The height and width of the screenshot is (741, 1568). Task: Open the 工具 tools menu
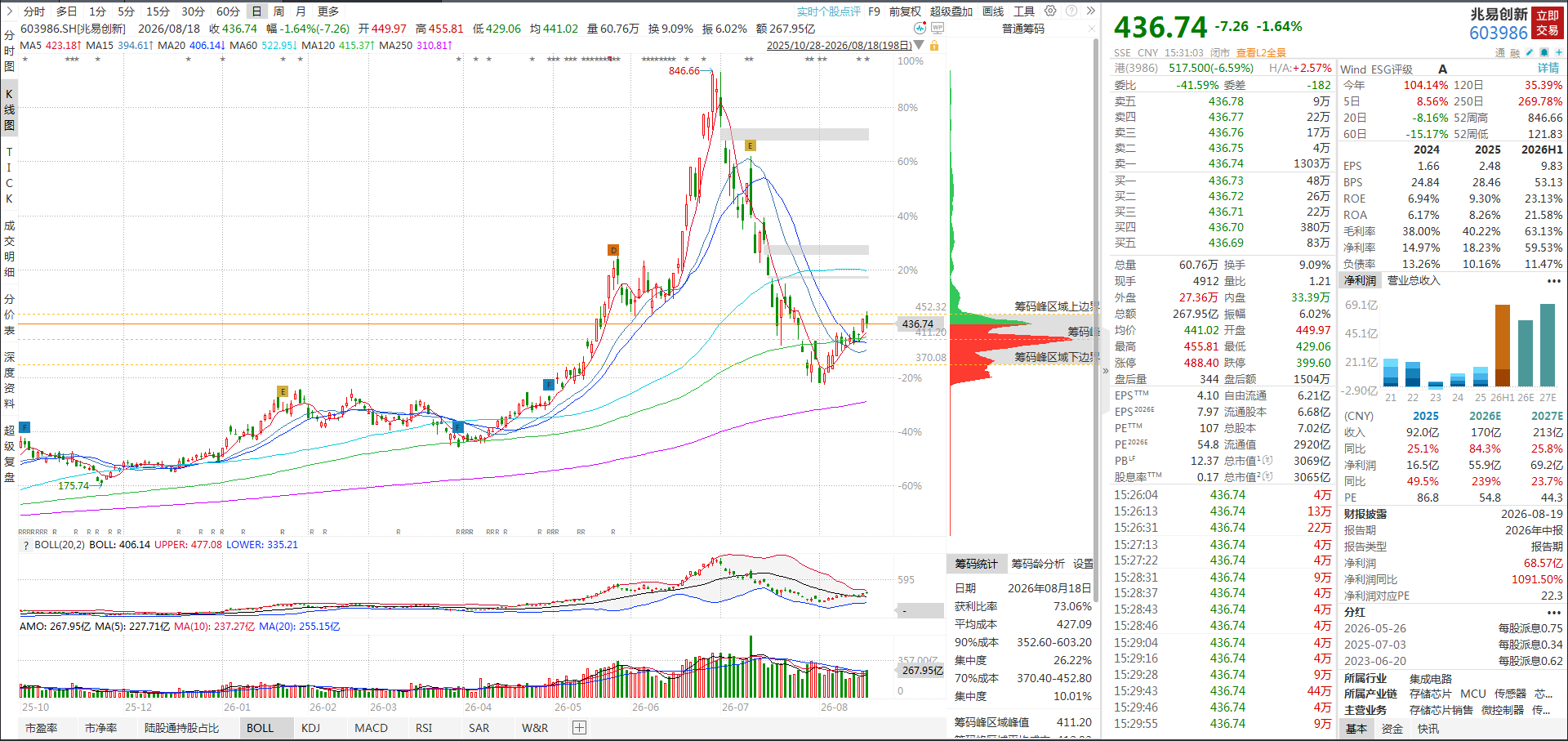(x=1024, y=11)
